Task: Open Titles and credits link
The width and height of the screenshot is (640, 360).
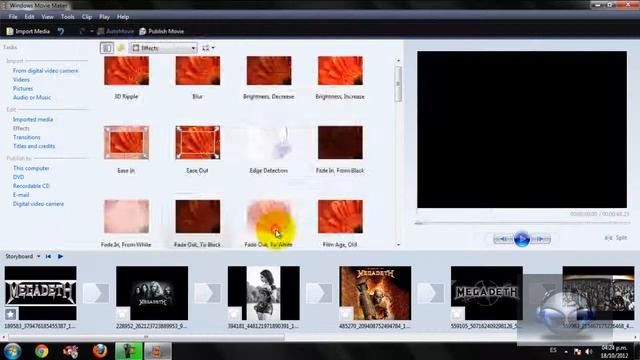Action: click(34, 146)
